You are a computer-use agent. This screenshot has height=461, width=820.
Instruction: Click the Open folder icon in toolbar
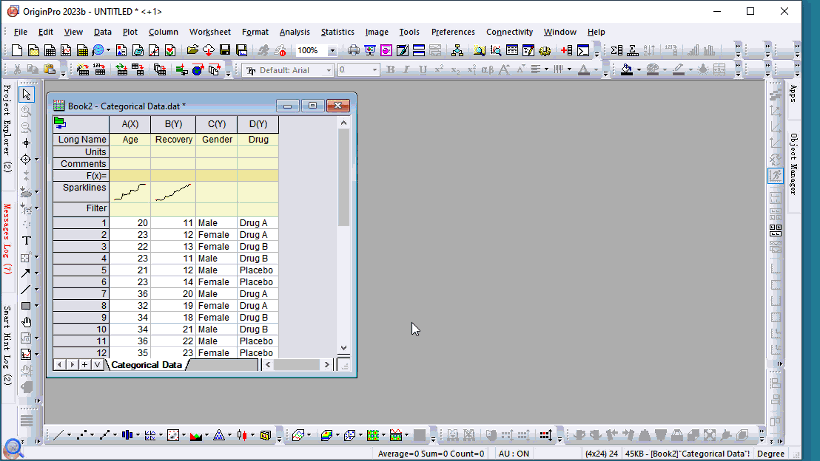coord(192,50)
